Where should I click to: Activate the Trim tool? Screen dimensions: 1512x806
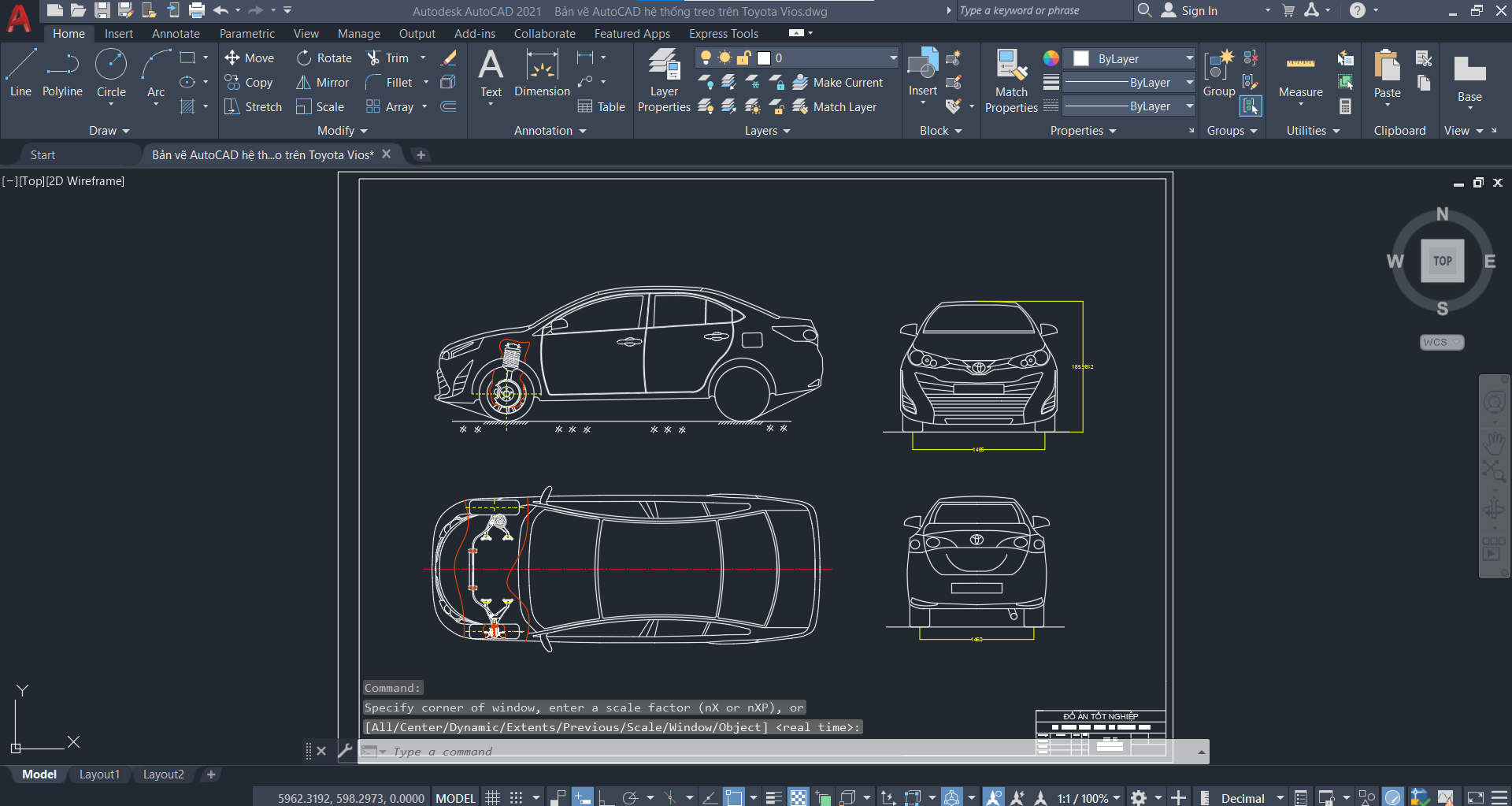pyautogui.click(x=387, y=58)
